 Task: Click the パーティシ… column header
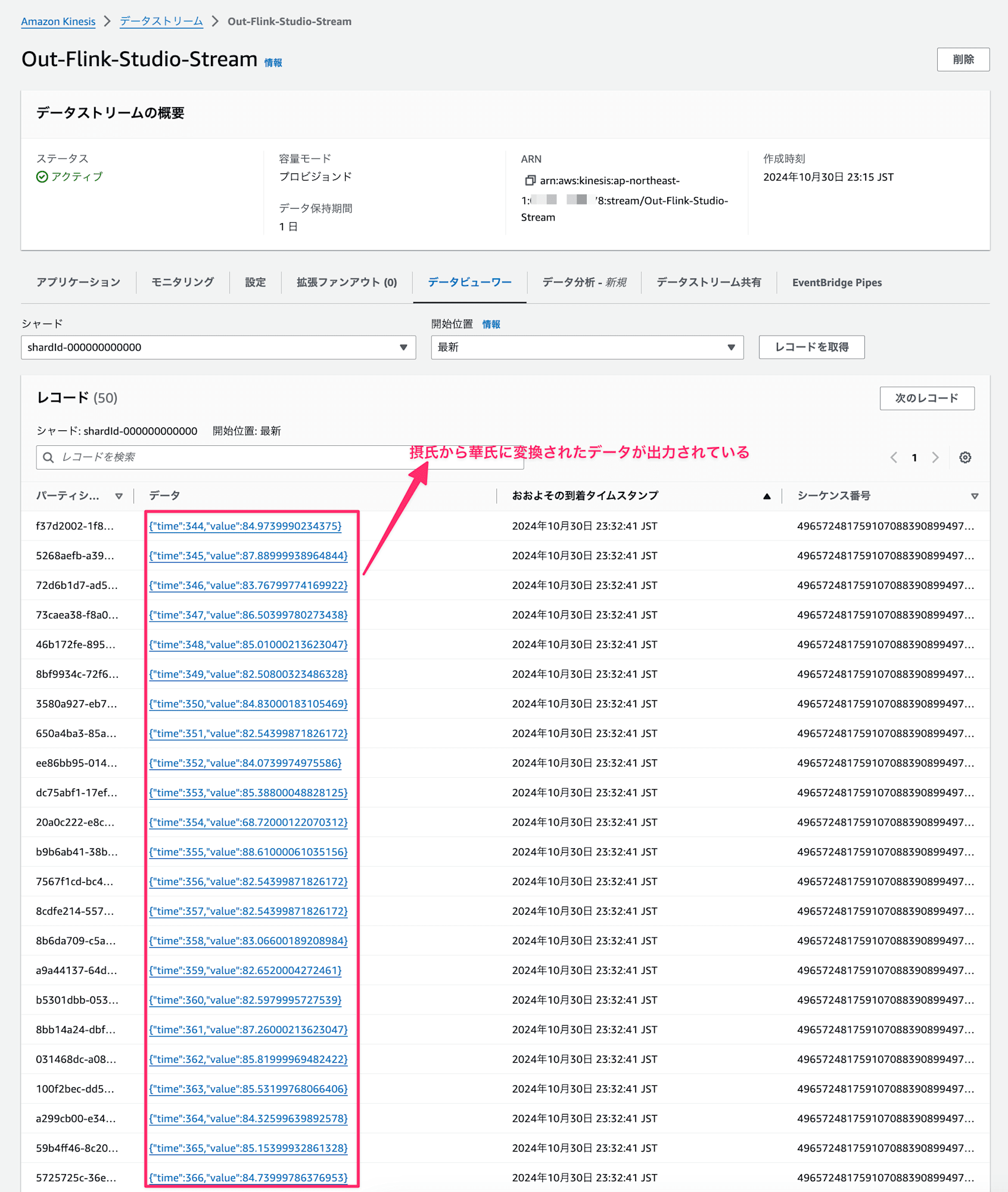[x=67, y=496]
